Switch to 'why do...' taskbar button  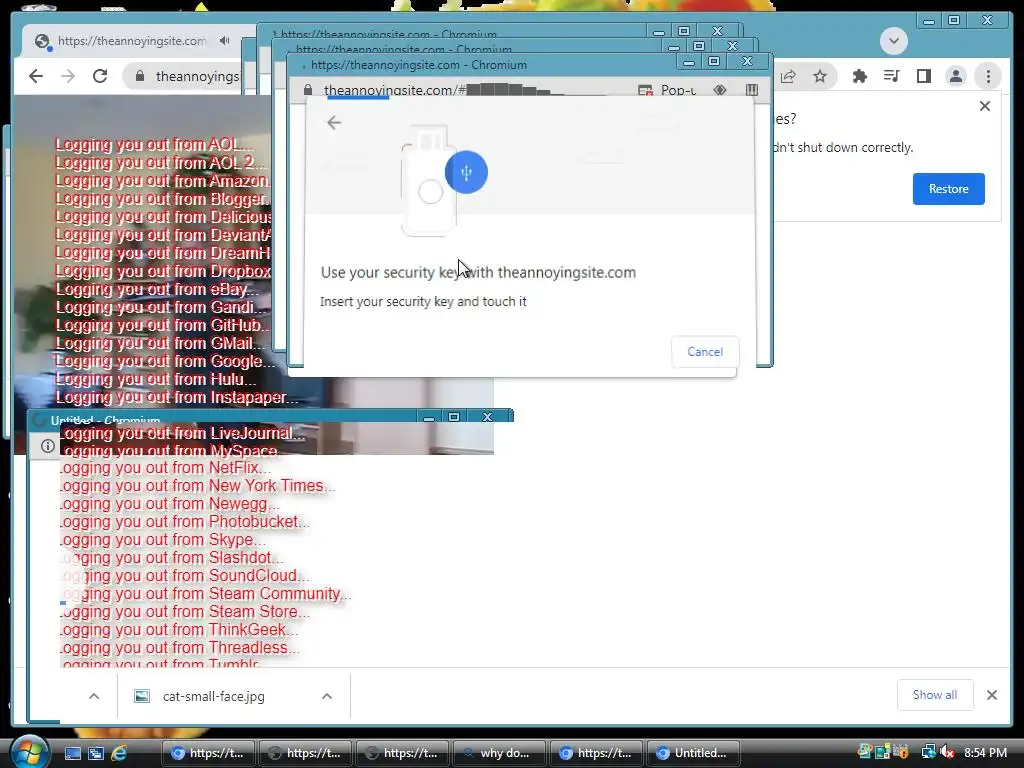pos(499,753)
